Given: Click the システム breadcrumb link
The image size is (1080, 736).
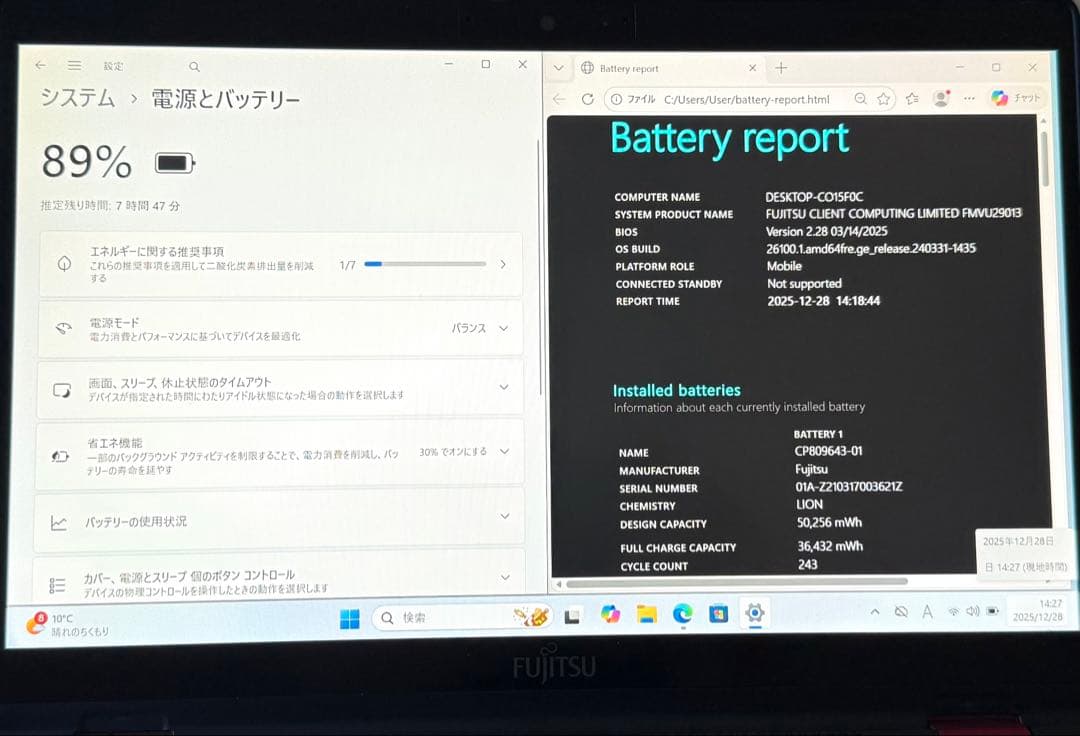Looking at the screenshot, I should (x=78, y=99).
